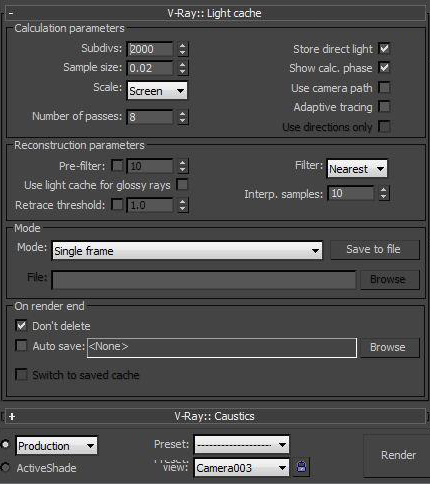Open the Preset dropdown
The width and height of the screenshot is (430, 484).
(242, 445)
